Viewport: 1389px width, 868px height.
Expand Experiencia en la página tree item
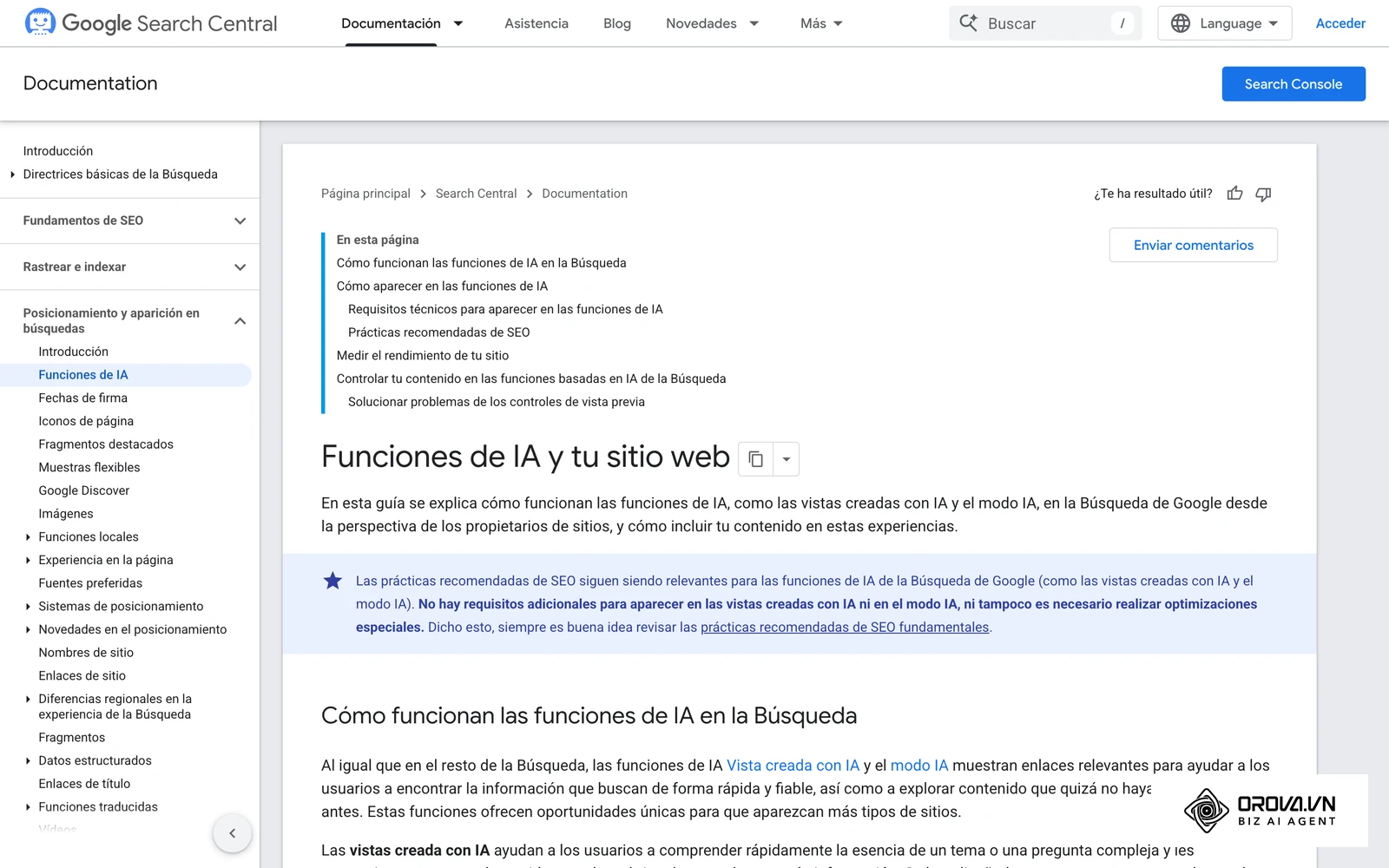(x=28, y=560)
